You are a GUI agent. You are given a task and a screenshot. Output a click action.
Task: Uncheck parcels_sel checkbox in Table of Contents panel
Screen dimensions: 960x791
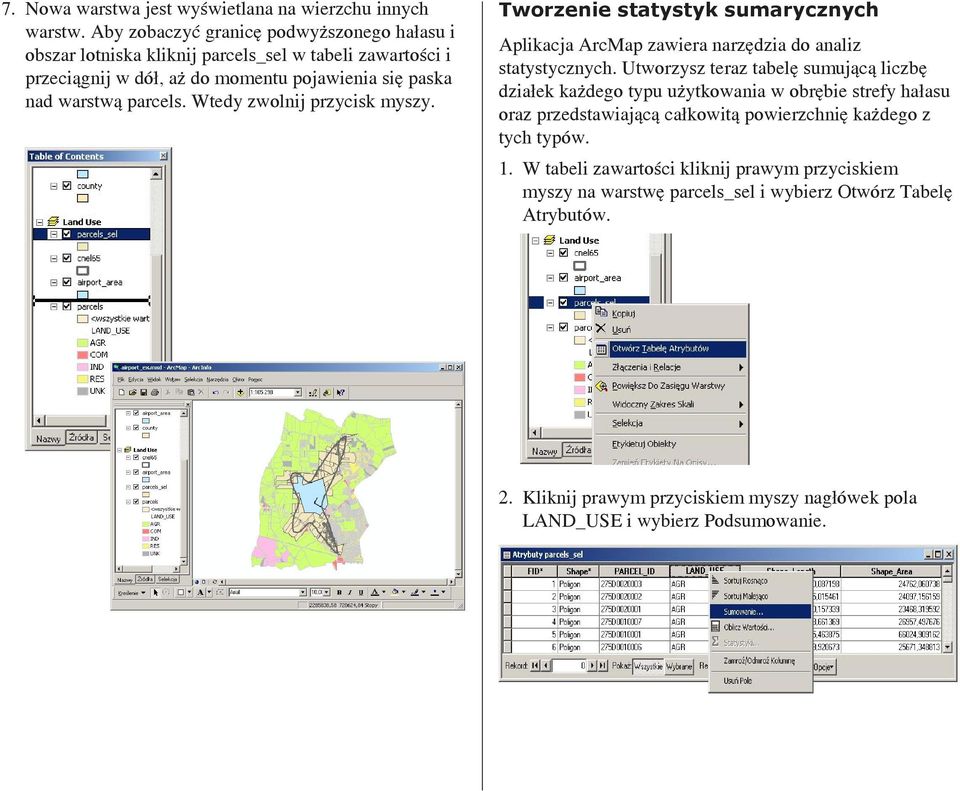[67, 234]
